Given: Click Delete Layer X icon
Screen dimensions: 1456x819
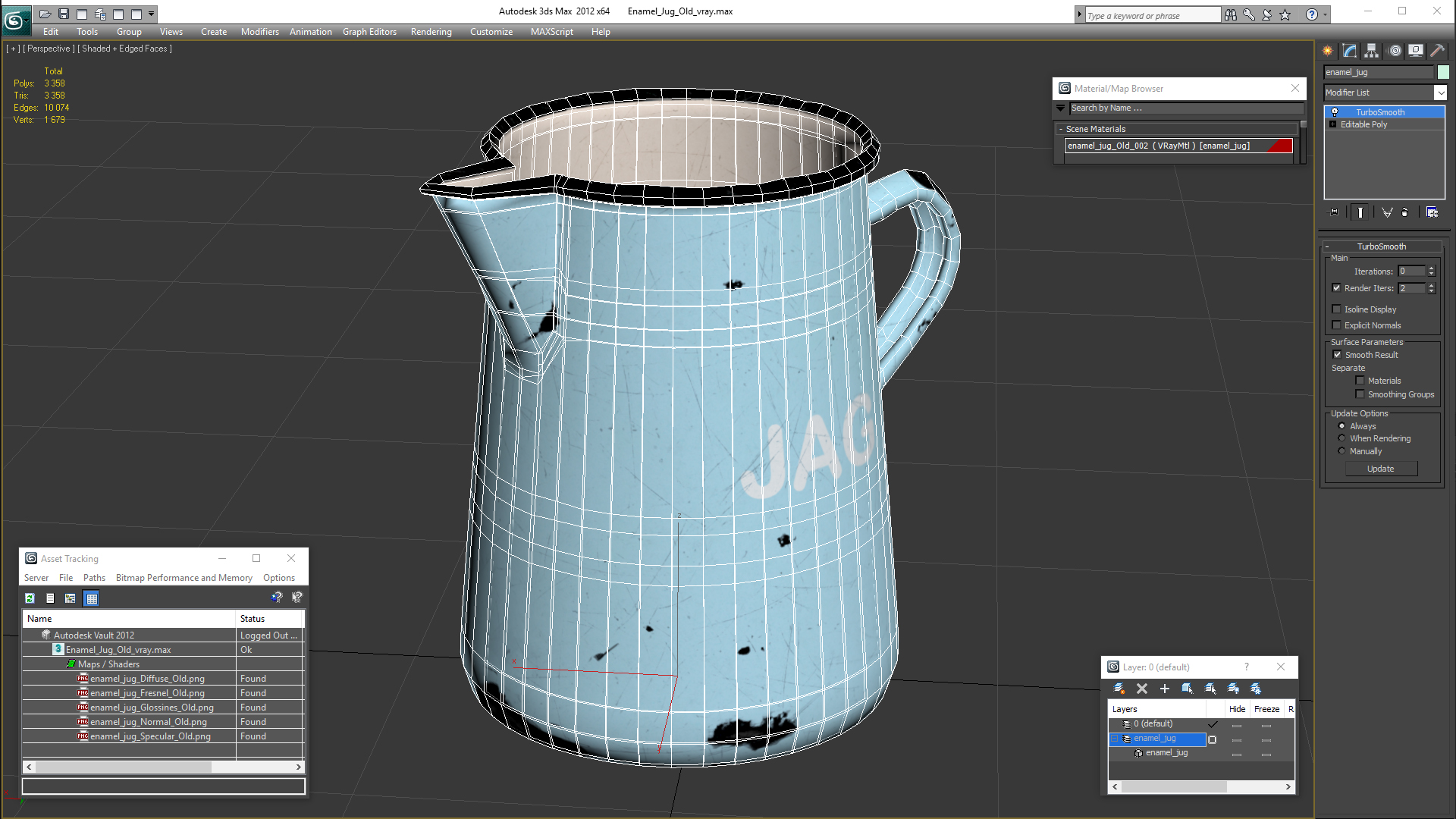Looking at the screenshot, I should (x=1142, y=689).
